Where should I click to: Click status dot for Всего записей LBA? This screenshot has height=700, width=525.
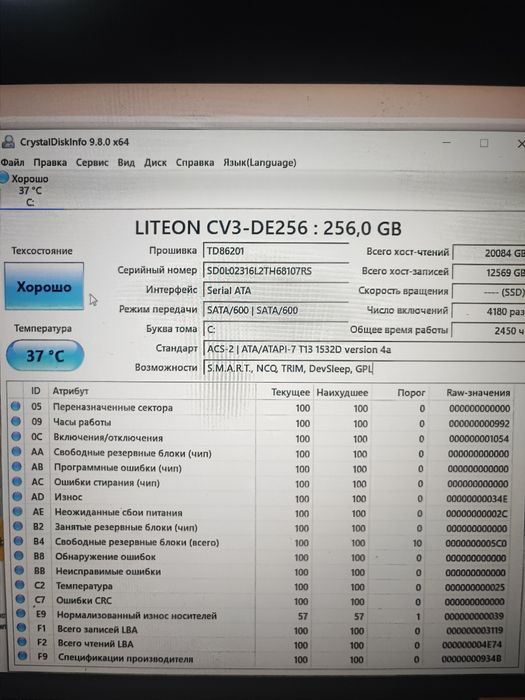(x=21, y=628)
